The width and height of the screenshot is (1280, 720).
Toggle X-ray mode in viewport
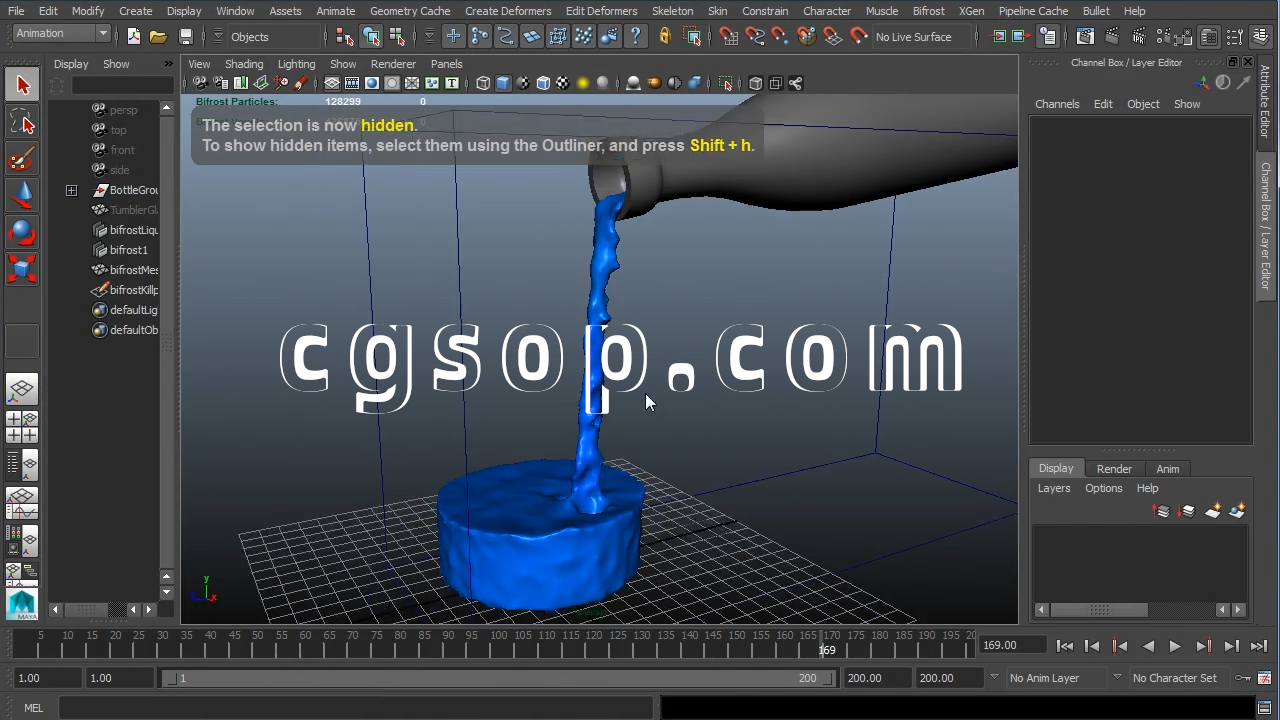756,83
